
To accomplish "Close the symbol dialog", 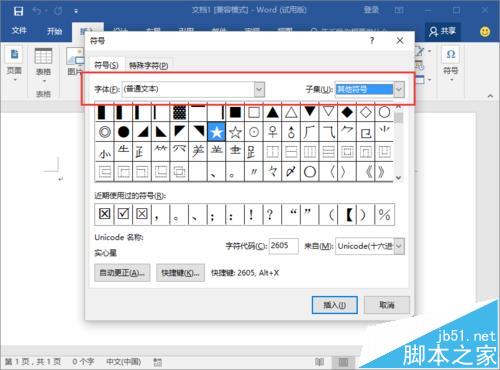I will tap(400, 41).
